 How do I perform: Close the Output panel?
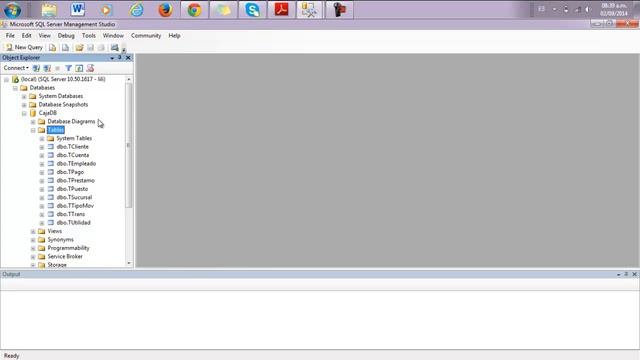point(634,274)
